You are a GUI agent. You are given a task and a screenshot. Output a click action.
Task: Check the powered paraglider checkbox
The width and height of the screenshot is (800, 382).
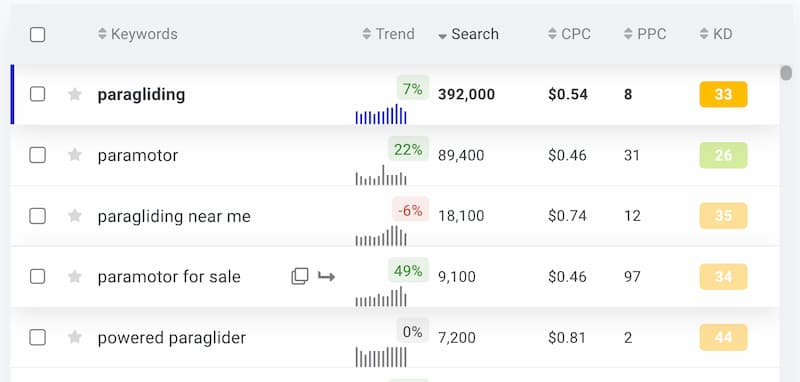(x=37, y=337)
